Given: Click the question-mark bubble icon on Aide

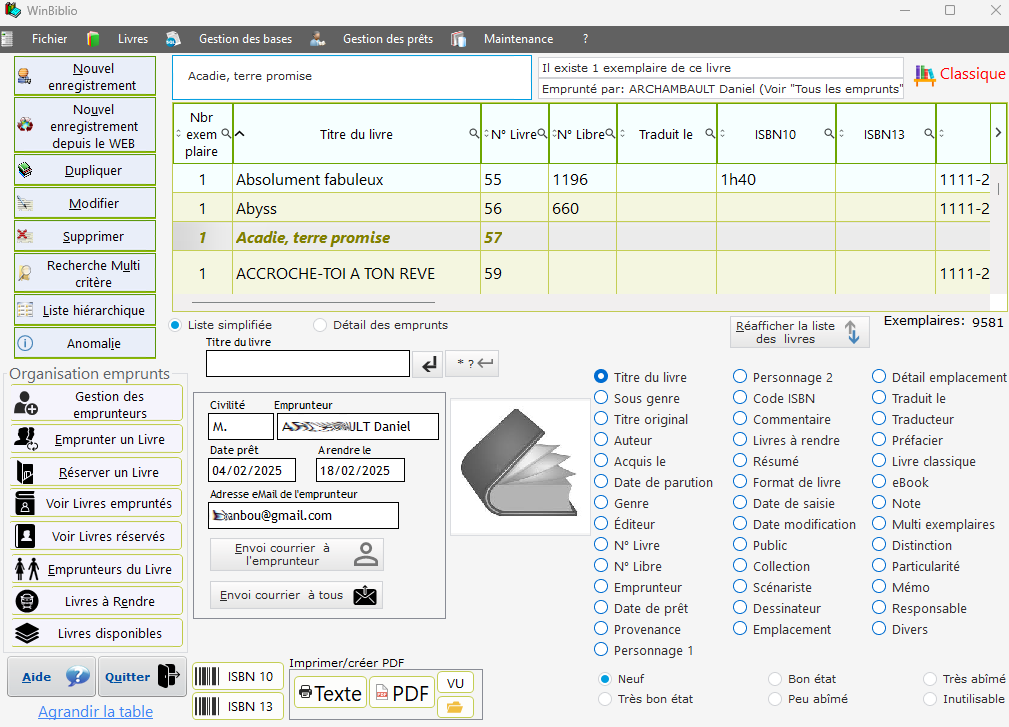Looking at the screenshot, I should point(78,676).
